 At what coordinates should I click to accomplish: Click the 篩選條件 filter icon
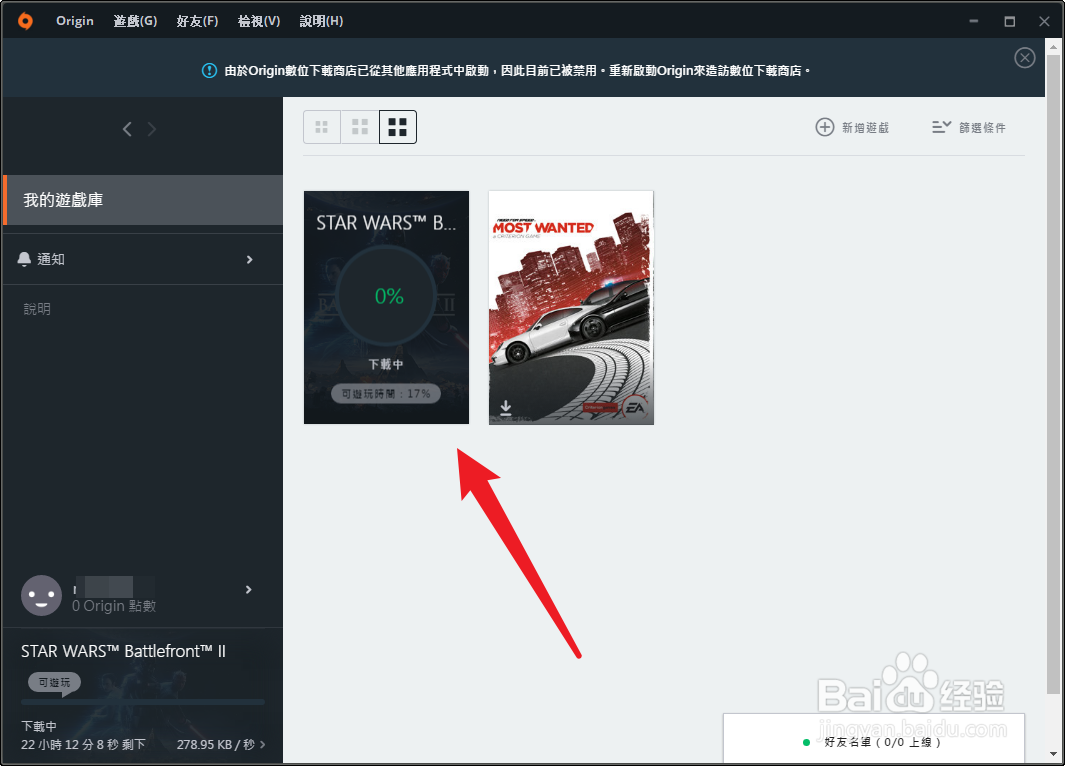pyautogui.click(x=941, y=127)
